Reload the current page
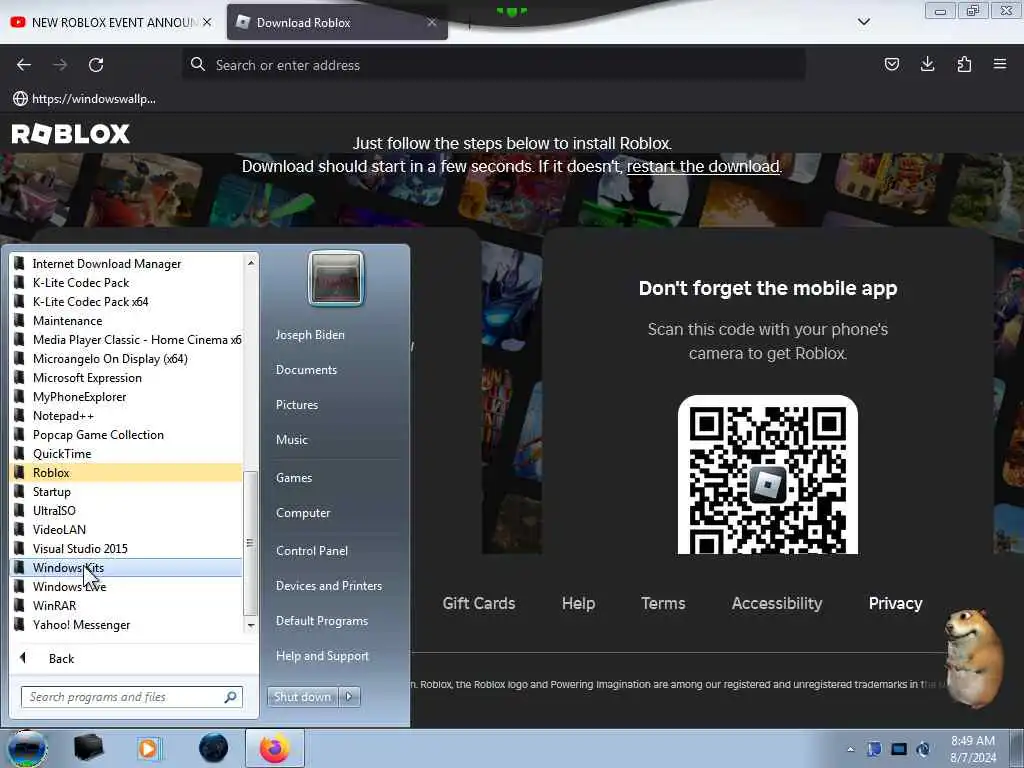 96,65
